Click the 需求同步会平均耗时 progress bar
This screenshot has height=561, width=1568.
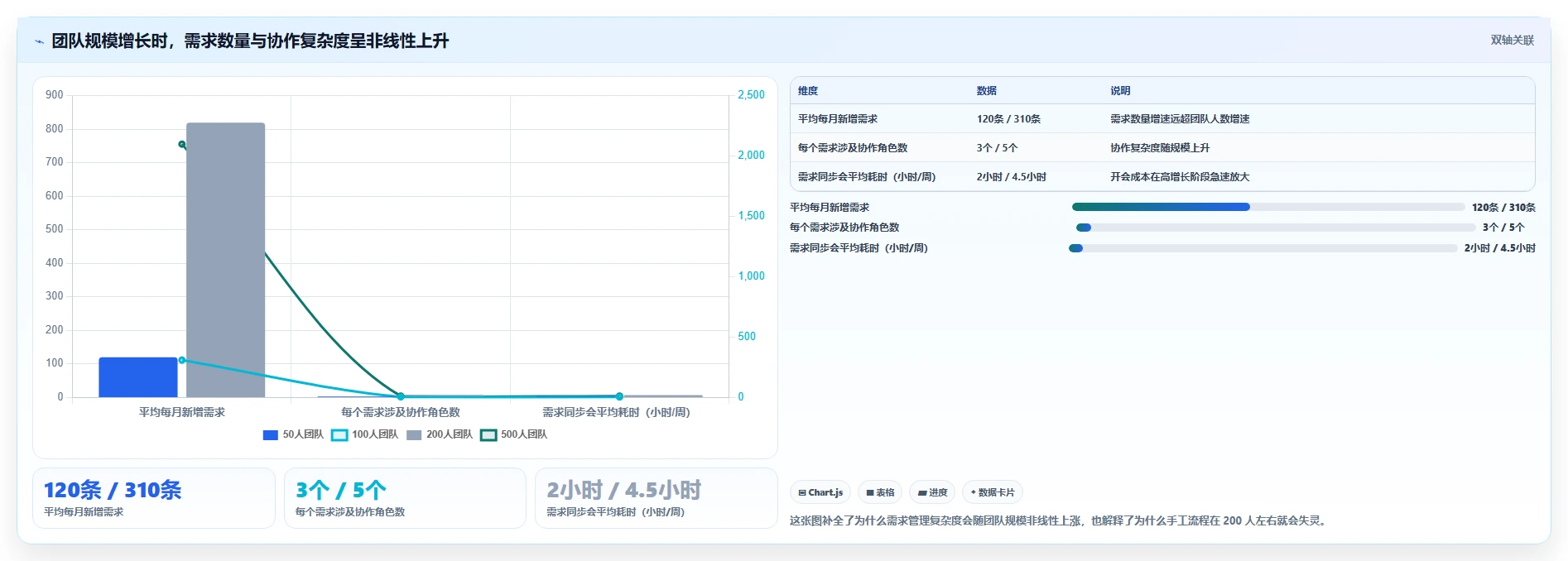1263,248
